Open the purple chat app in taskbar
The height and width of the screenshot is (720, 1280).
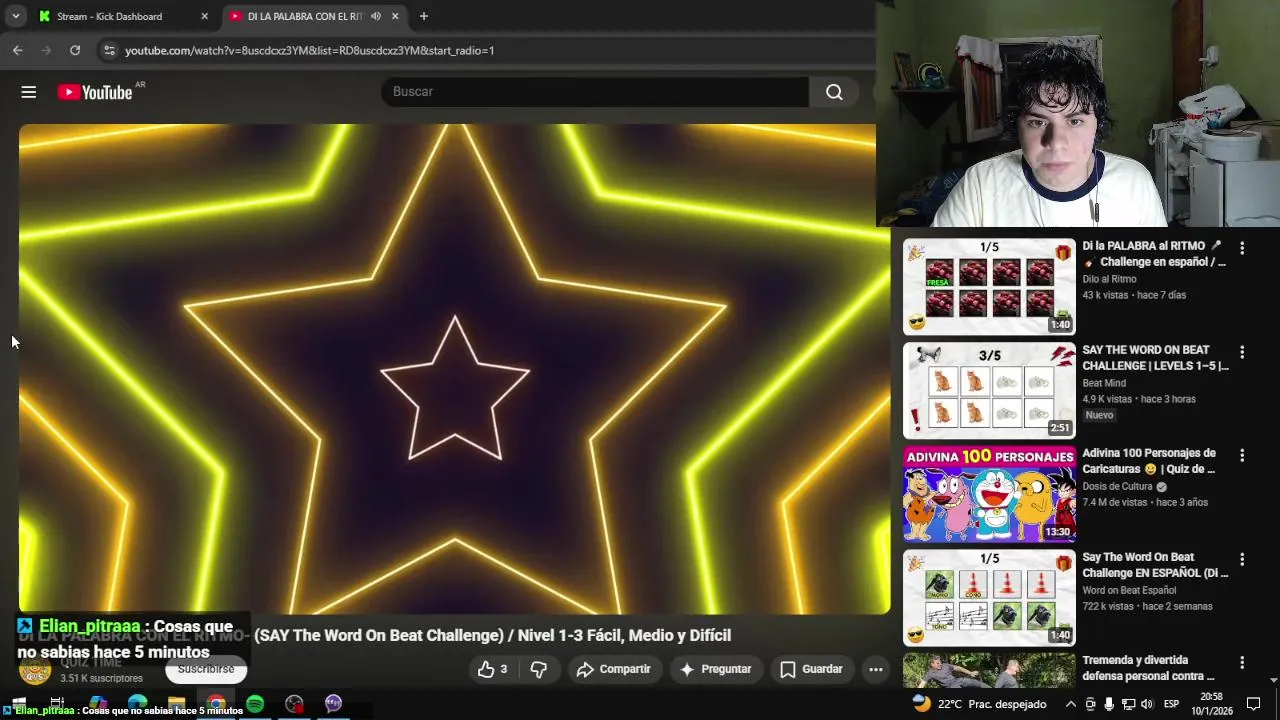click(333, 704)
